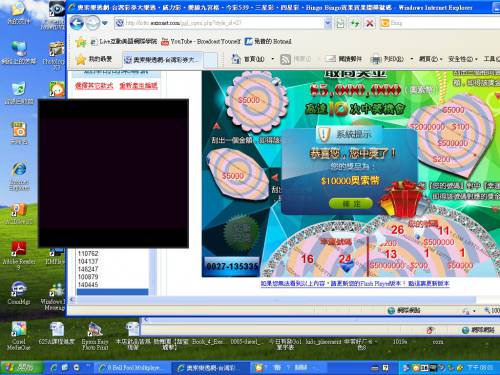Select number 104137 in the list
This screenshot has height=375, width=500.
pos(88,261)
